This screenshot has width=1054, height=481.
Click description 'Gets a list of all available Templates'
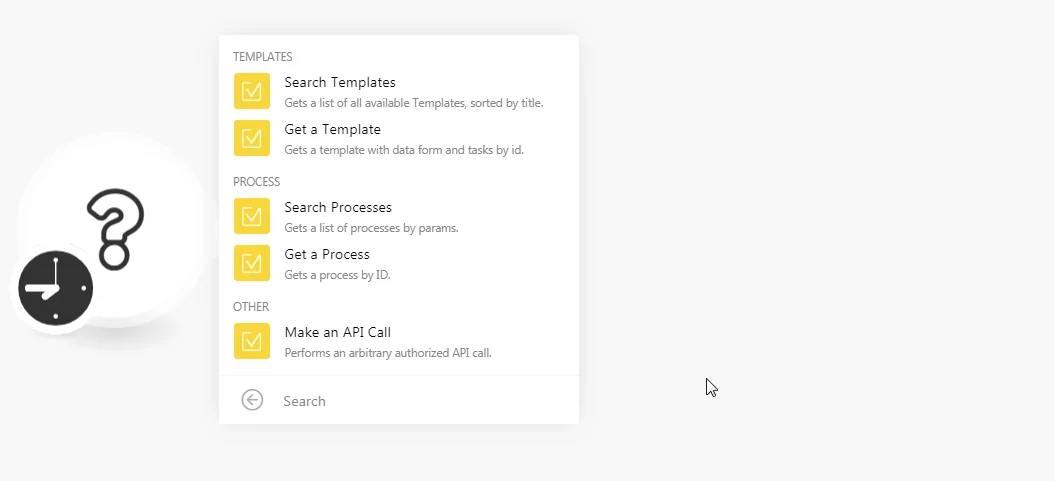pos(413,103)
